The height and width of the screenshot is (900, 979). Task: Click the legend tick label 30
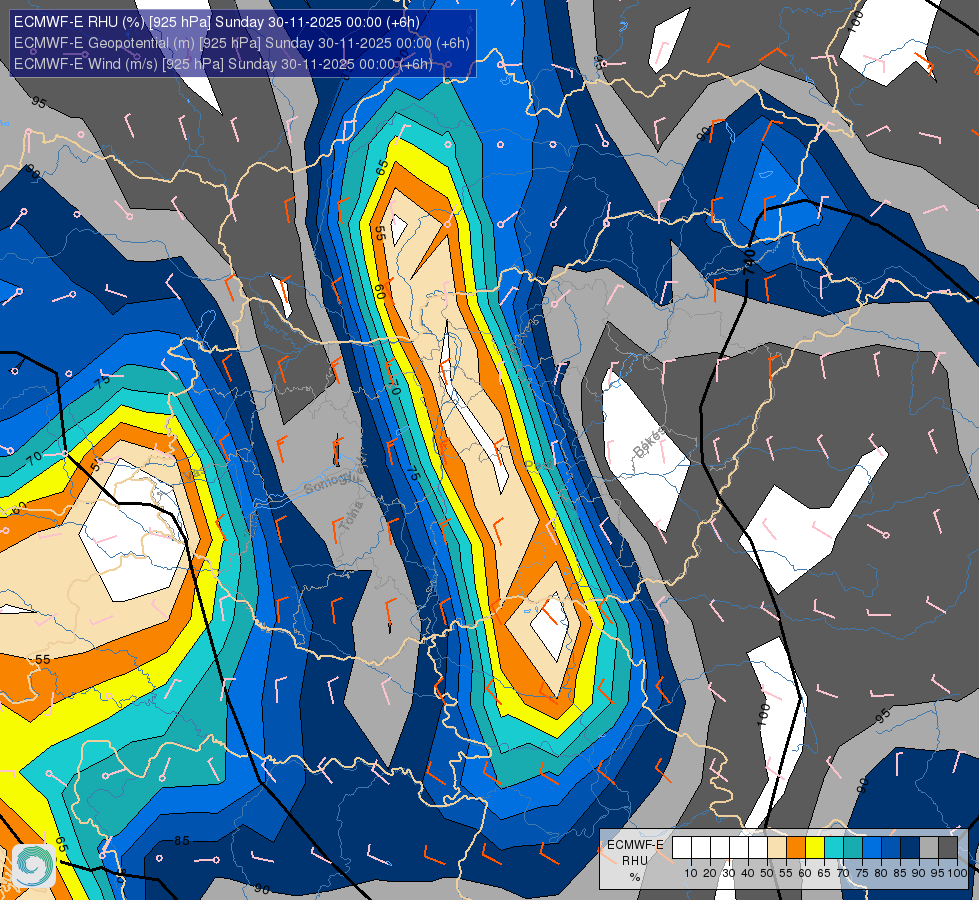pos(729,873)
